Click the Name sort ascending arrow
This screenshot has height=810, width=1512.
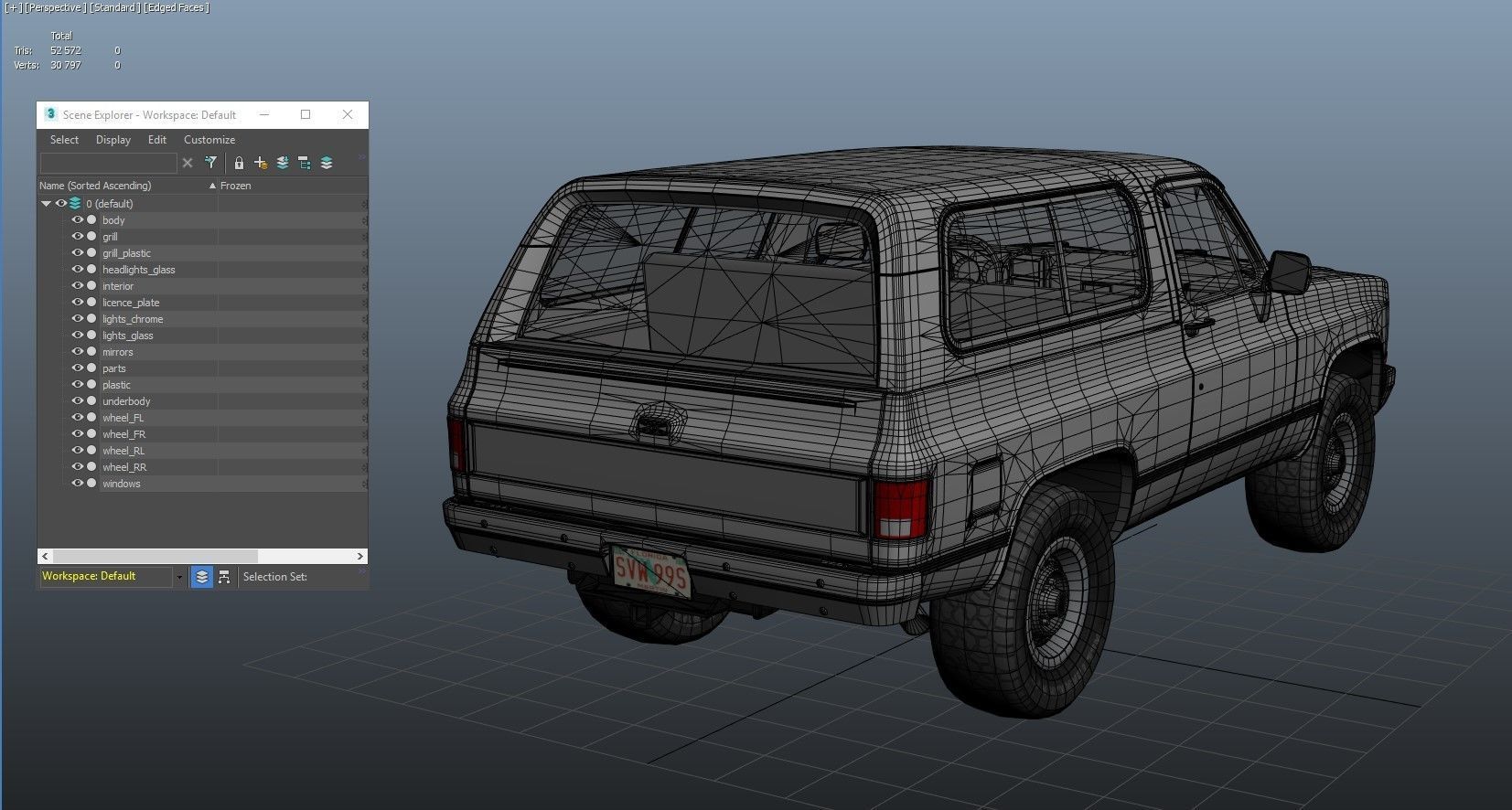coord(212,186)
